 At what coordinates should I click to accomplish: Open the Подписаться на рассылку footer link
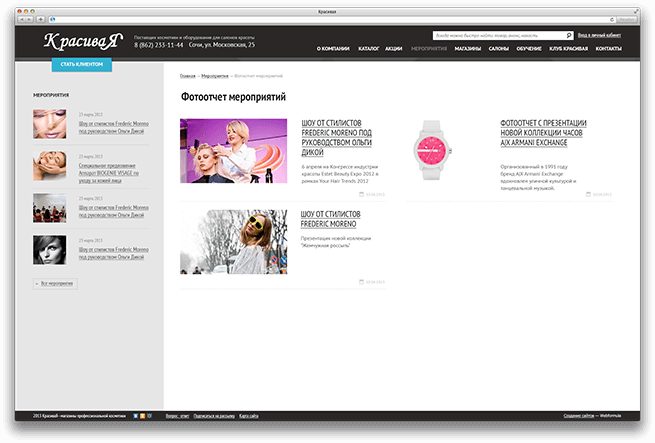[214, 416]
